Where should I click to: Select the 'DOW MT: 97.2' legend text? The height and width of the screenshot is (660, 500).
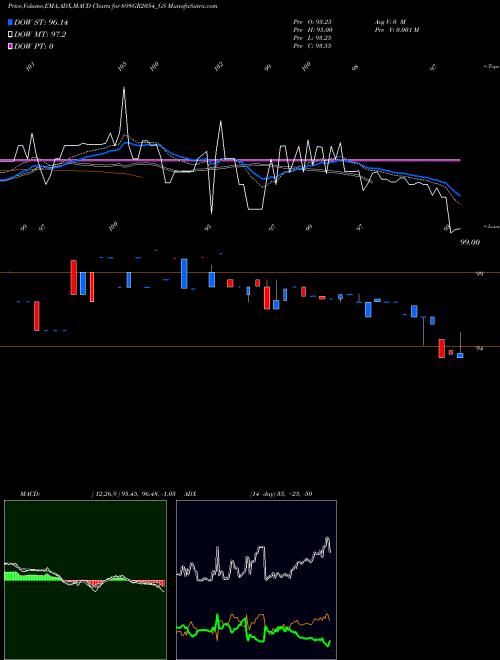click(40, 35)
